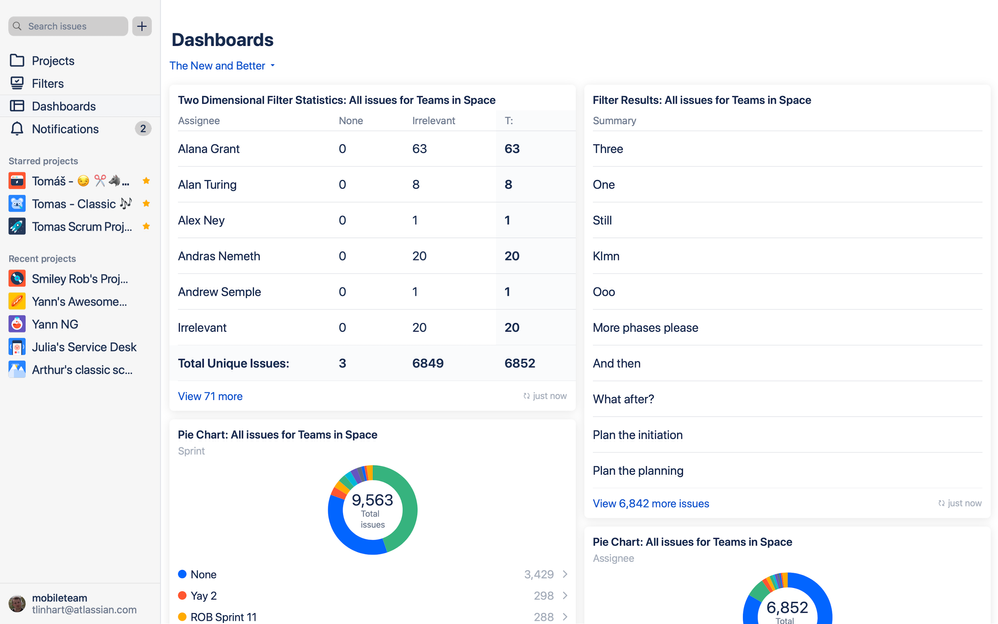Click the plus create-issue button
The width and height of the screenshot is (998, 624).
(x=142, y=26)
